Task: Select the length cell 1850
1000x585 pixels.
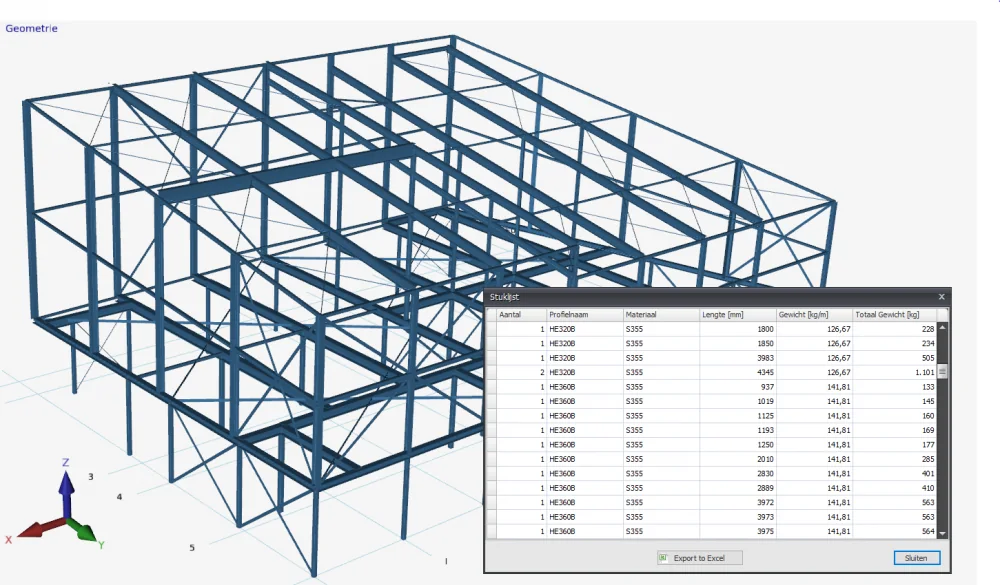Action: click(738, 343)
